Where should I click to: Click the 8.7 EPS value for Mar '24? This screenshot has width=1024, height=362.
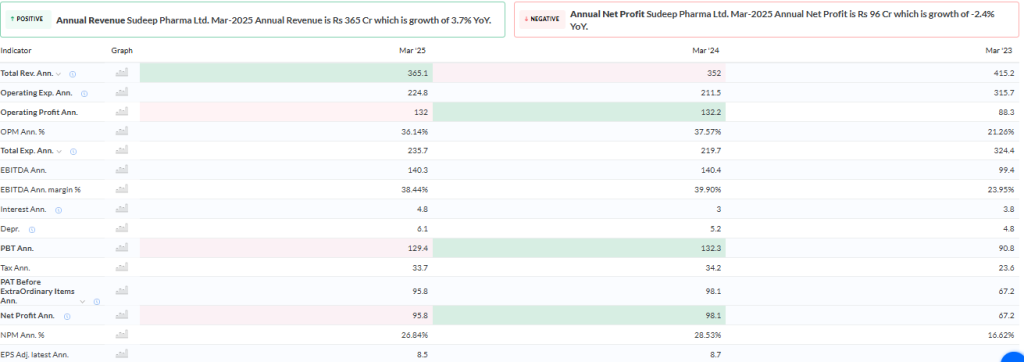[715, 355]
